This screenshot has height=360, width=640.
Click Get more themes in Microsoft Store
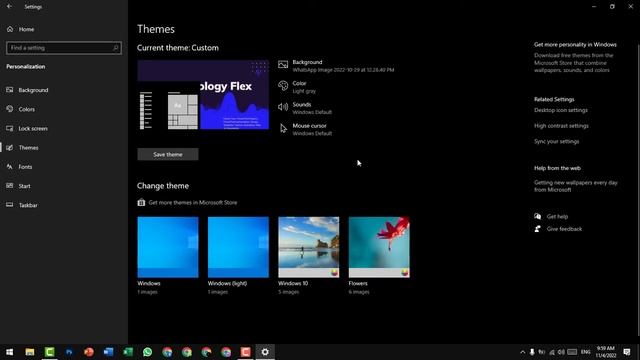(193, 202)
